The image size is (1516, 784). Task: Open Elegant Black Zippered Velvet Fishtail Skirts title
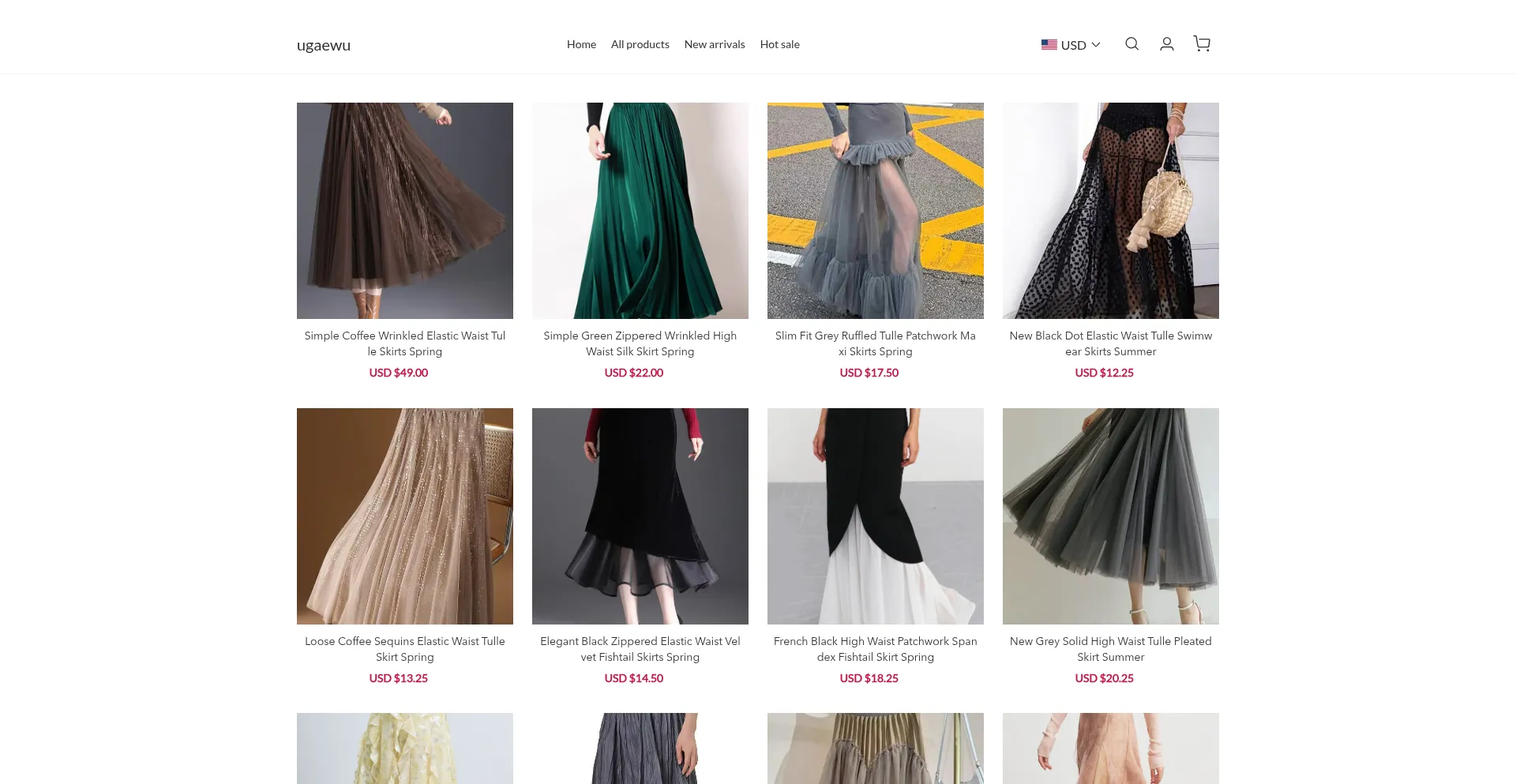tap(640, 649)
